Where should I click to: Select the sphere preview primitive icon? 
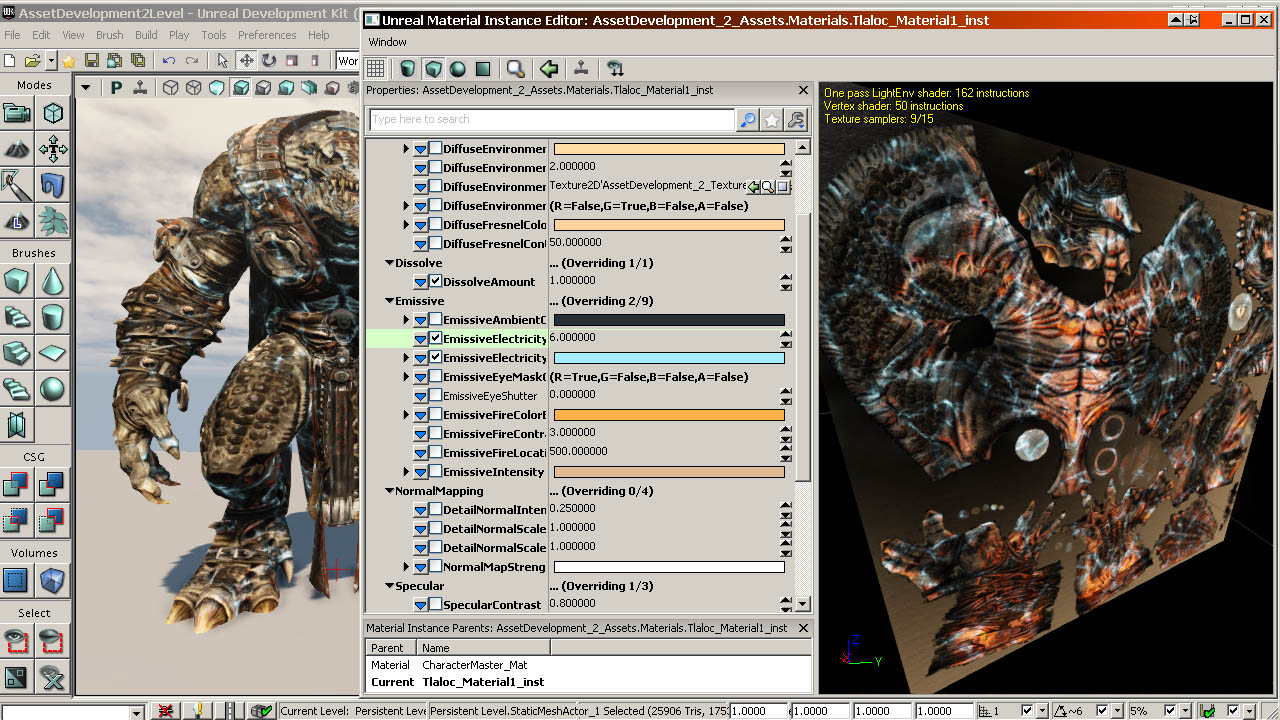(458, 69)
